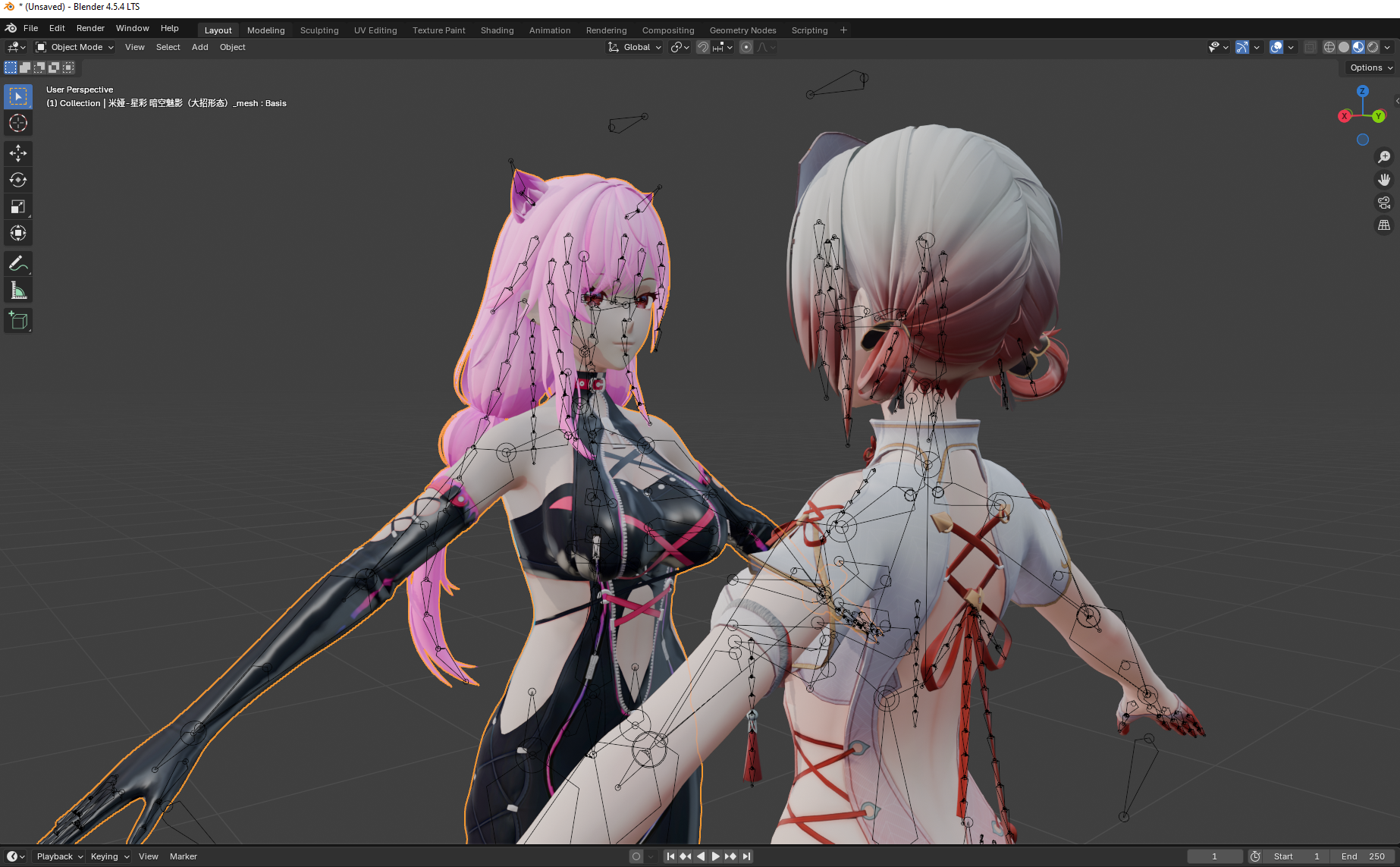Toggle viewport overlays

tap(1276, 47)
